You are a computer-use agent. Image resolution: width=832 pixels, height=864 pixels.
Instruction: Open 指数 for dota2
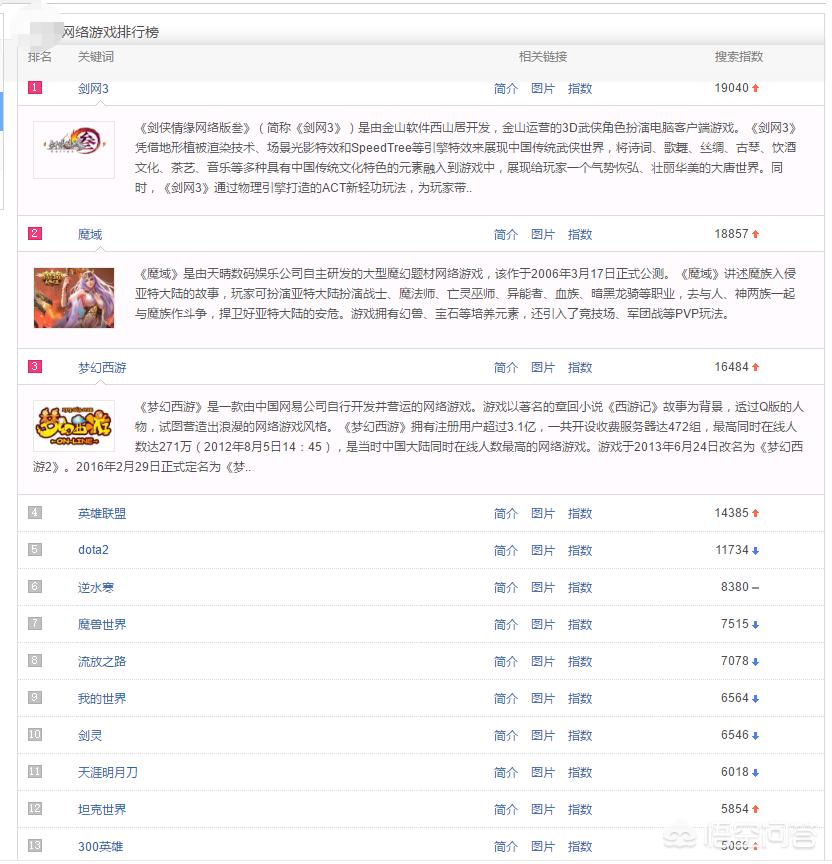click(580, 550)
